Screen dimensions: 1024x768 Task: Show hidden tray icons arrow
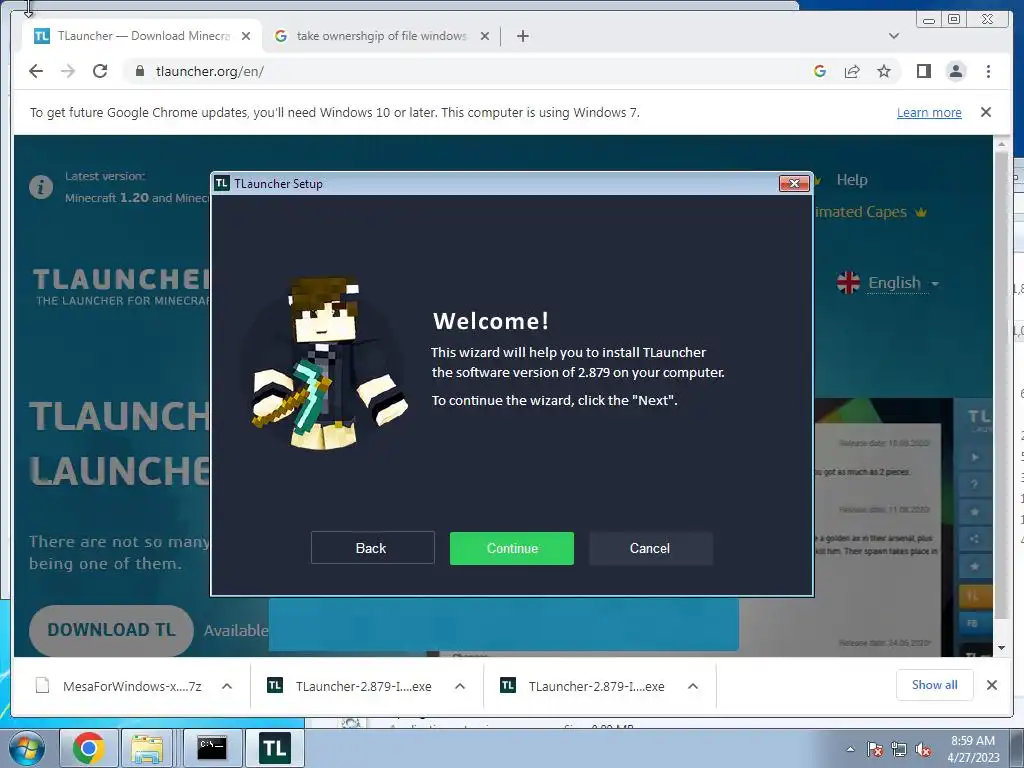[x=850, y=749]
